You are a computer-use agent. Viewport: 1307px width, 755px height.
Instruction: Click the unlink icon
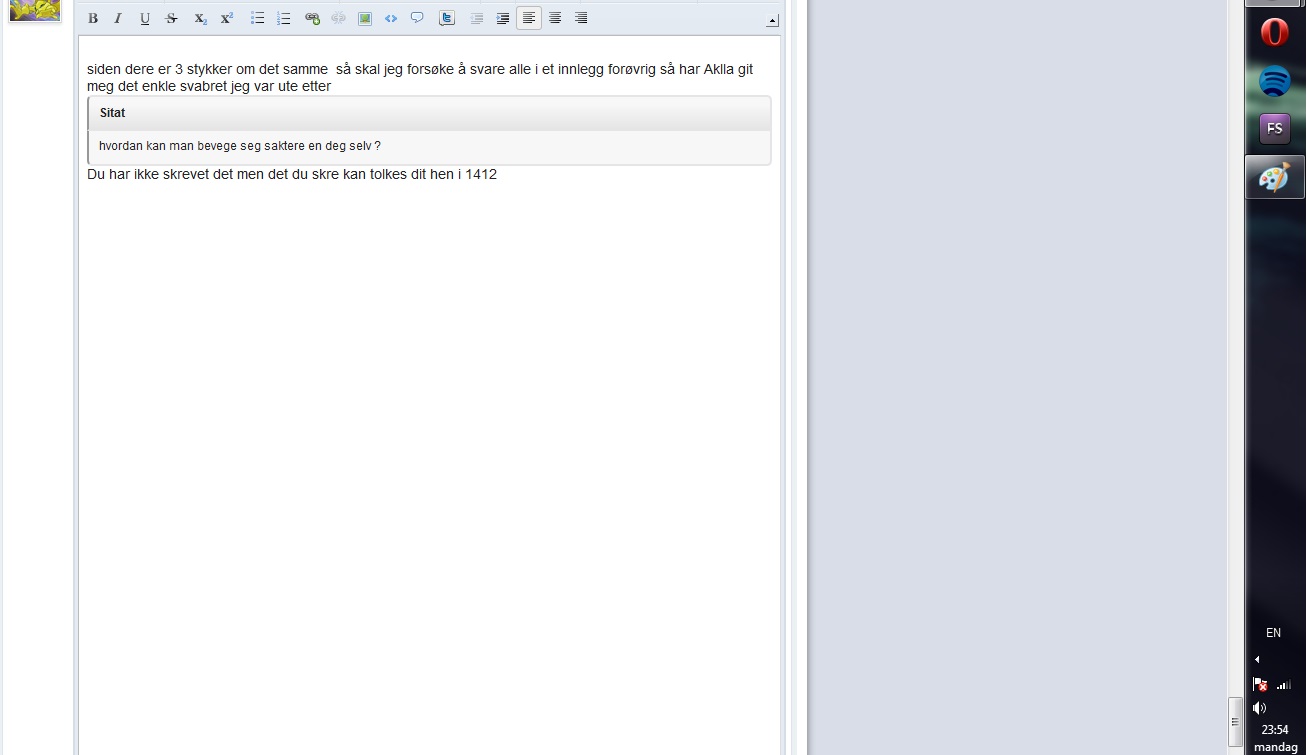tap(339, 19)
